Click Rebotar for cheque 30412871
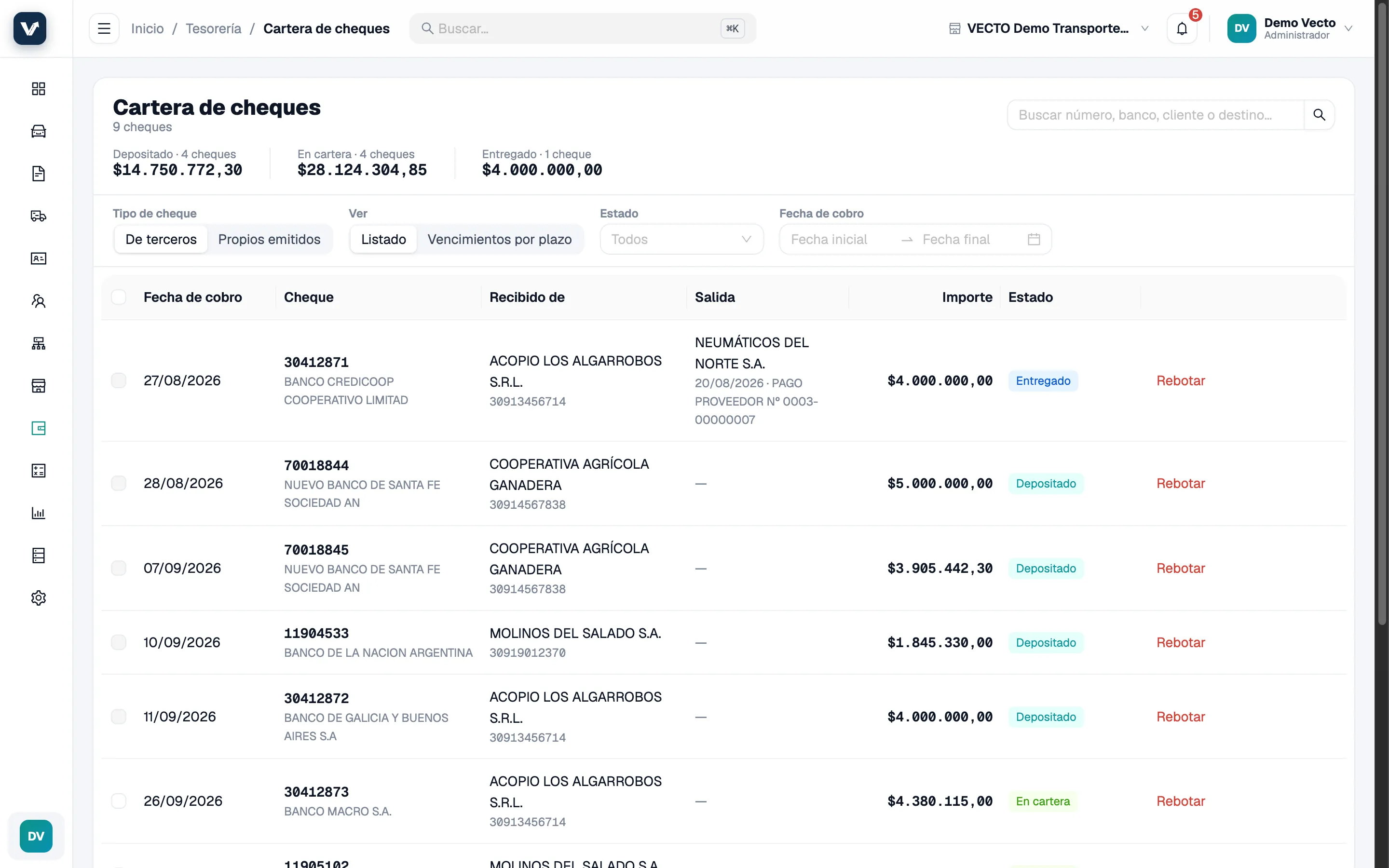This screenshot has width=1389, height=868. (1181, 380)
